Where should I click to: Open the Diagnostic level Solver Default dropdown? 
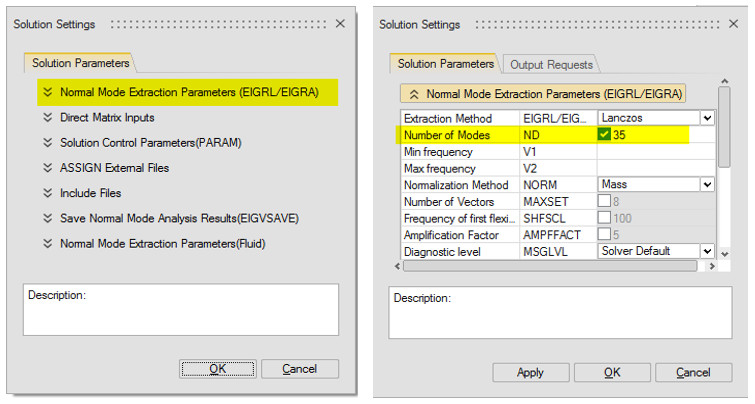pos(708,251)
